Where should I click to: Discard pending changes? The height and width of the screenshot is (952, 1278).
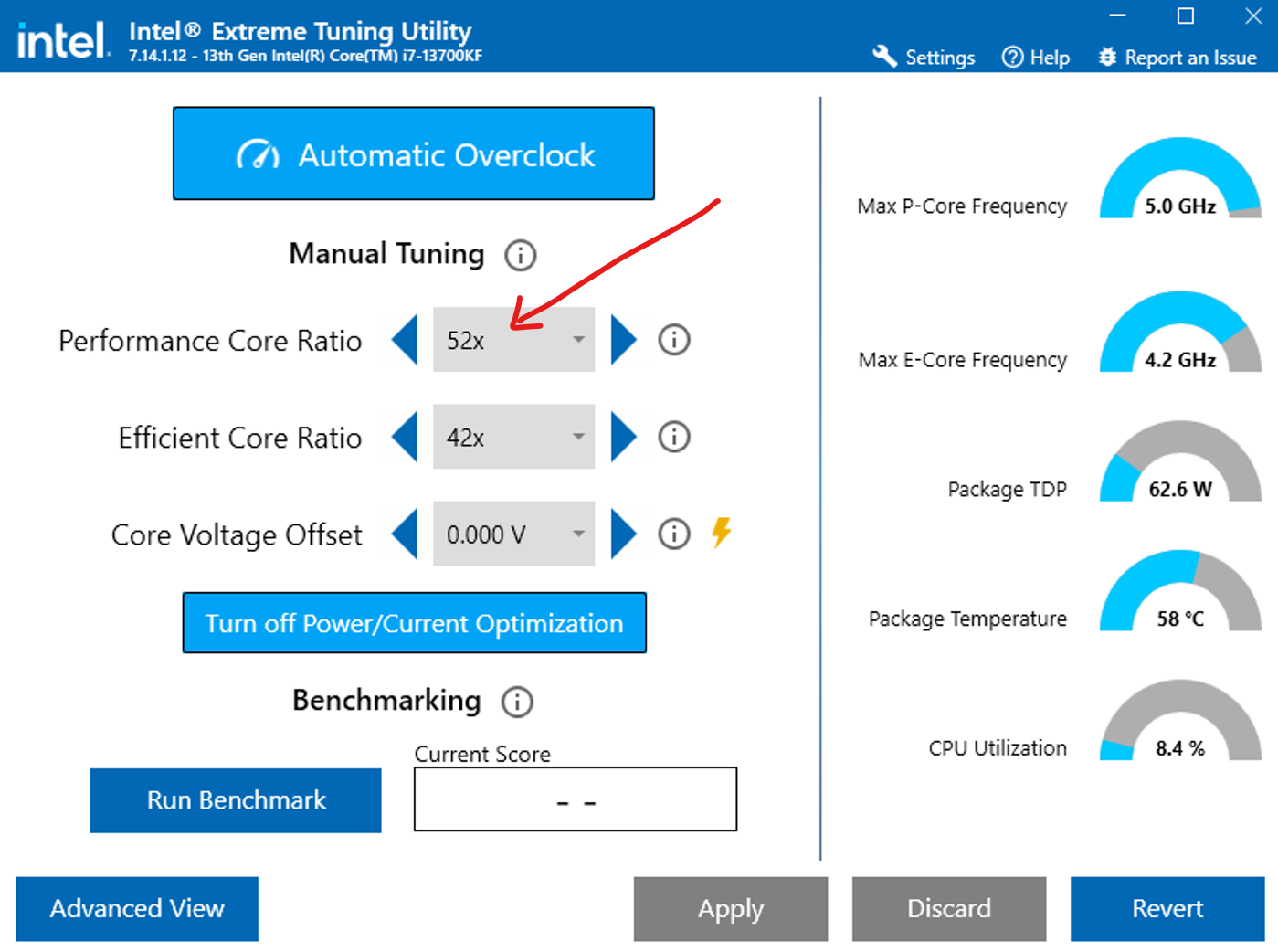(x=949, y=909)
